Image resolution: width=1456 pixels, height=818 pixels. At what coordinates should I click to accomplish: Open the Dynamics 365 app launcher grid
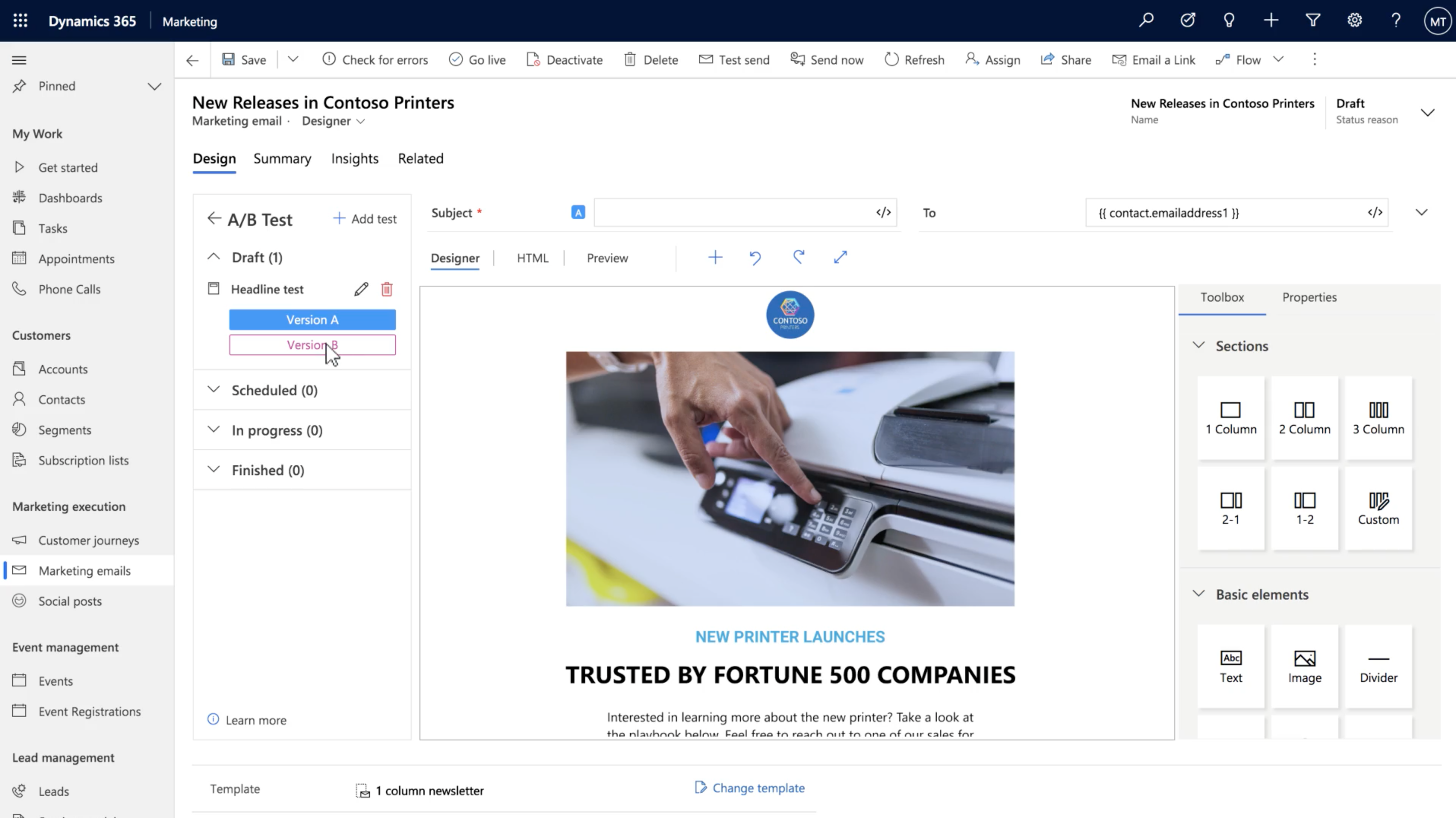pyautogui.click(x=20, y=21)
